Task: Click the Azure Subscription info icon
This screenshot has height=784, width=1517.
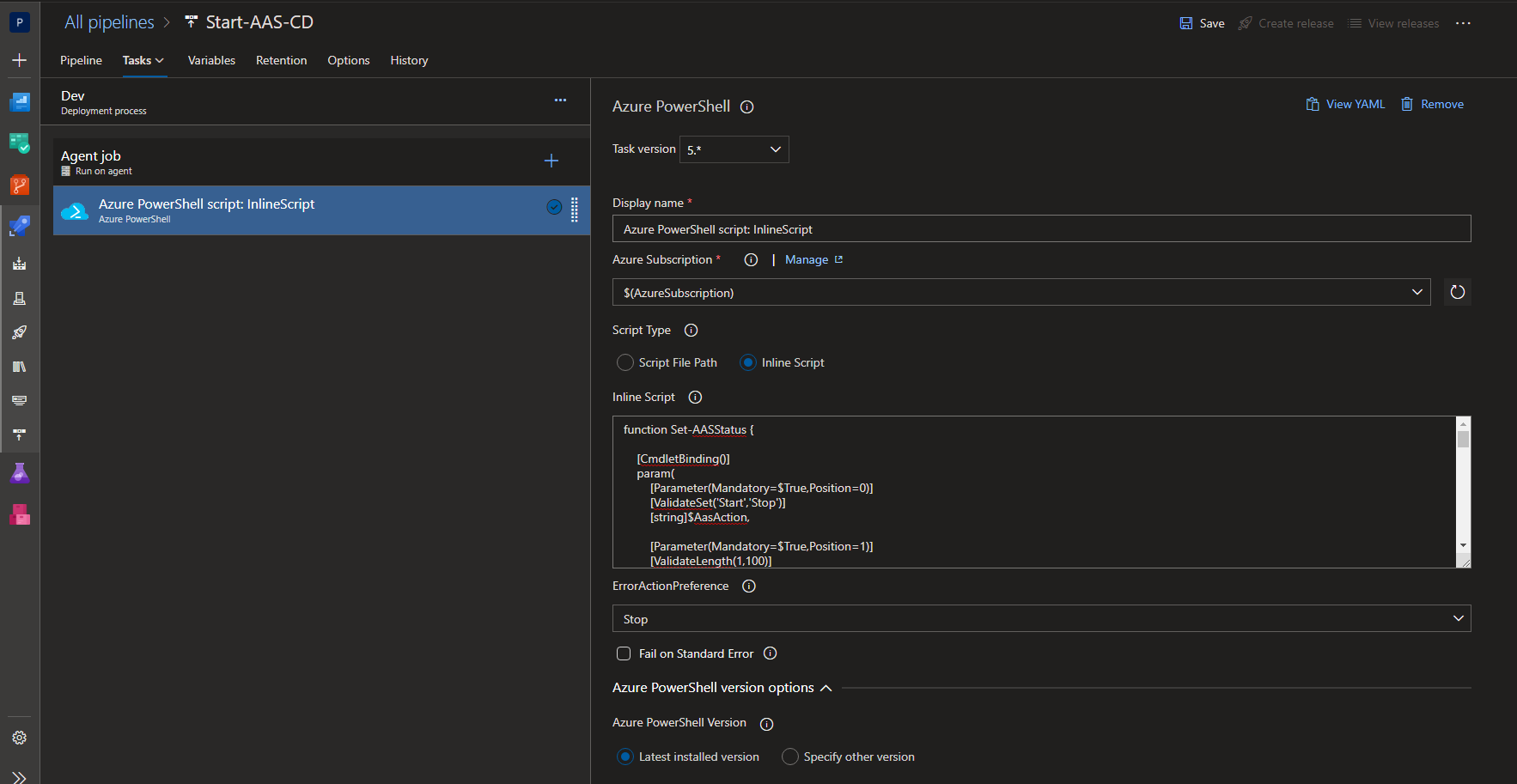Action: 751,260
